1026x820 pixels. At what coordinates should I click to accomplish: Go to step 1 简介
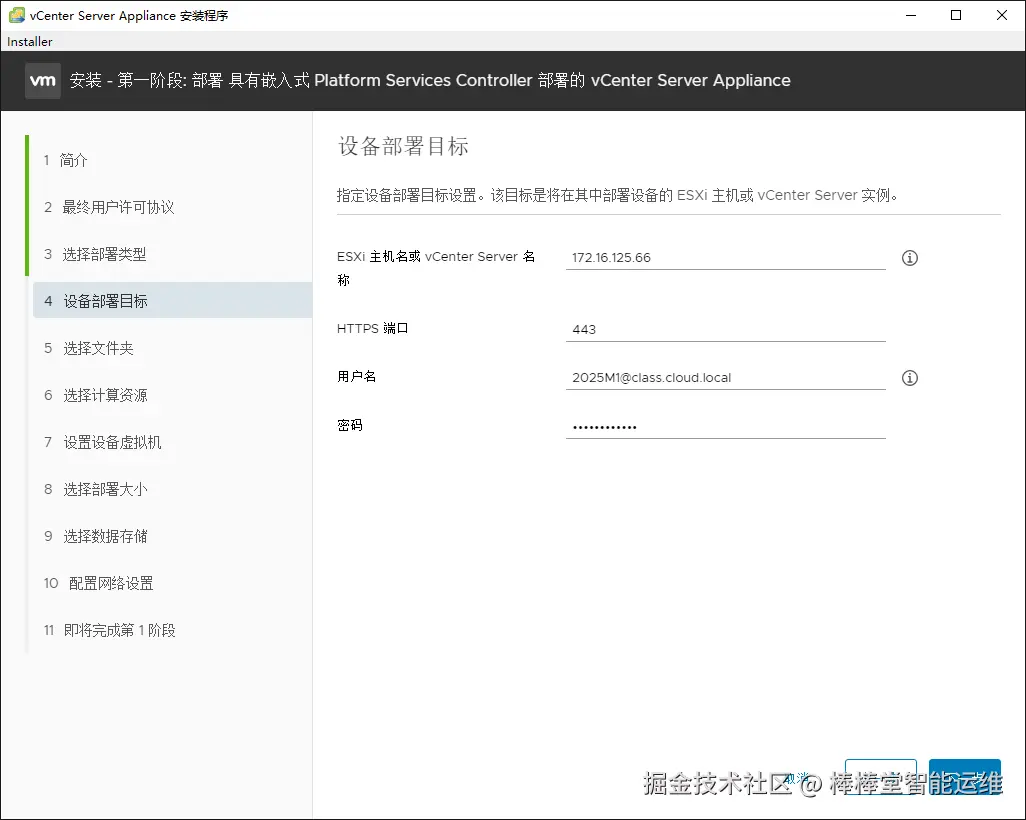tap(65, 160)
